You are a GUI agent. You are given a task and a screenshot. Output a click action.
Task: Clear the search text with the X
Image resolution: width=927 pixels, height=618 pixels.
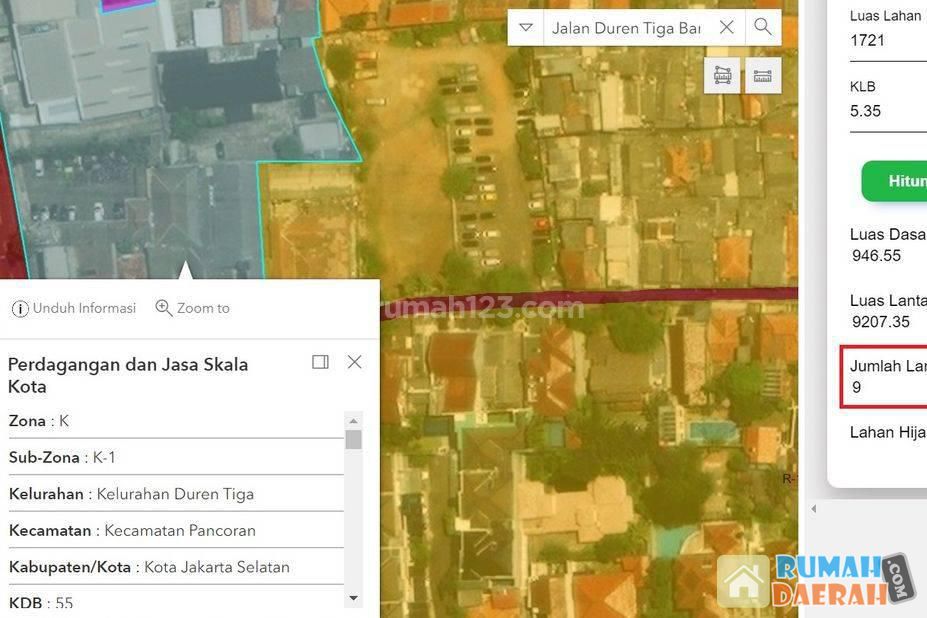[x=727, y=28]
